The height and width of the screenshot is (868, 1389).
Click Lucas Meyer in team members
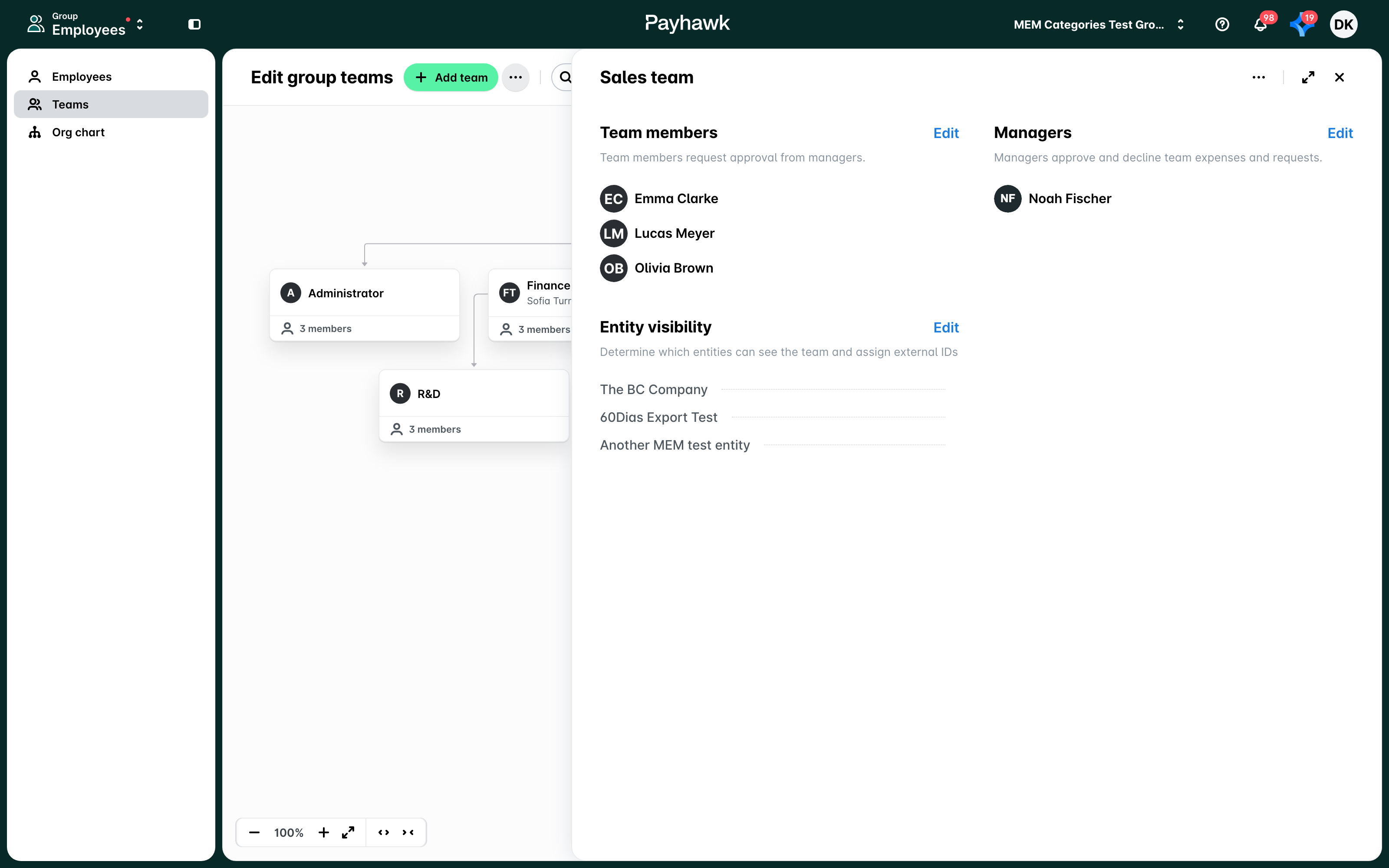pyautogui.click(x=674, y=233)
